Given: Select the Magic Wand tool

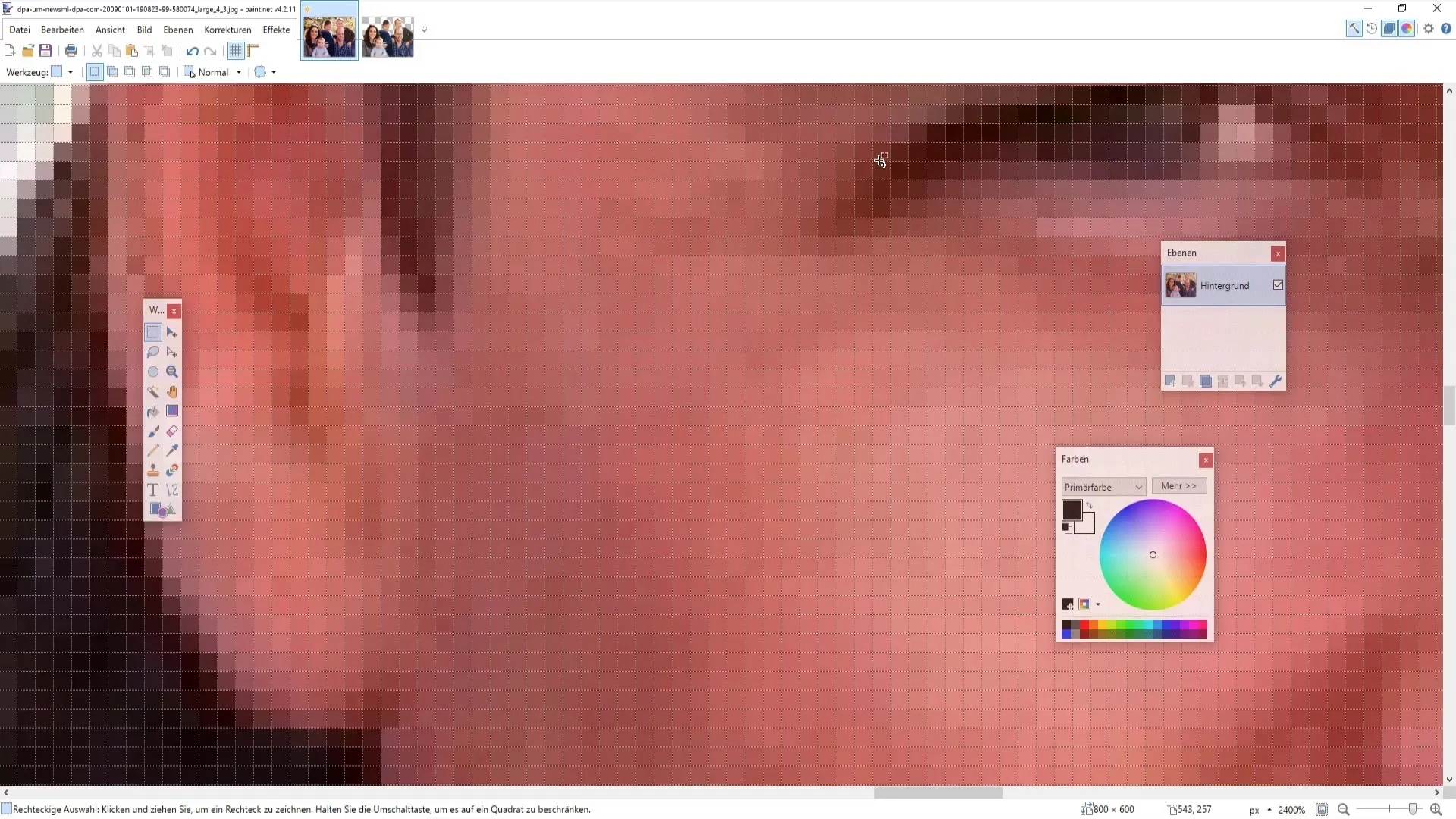Looking at the screenshot, I should point(153,391).
